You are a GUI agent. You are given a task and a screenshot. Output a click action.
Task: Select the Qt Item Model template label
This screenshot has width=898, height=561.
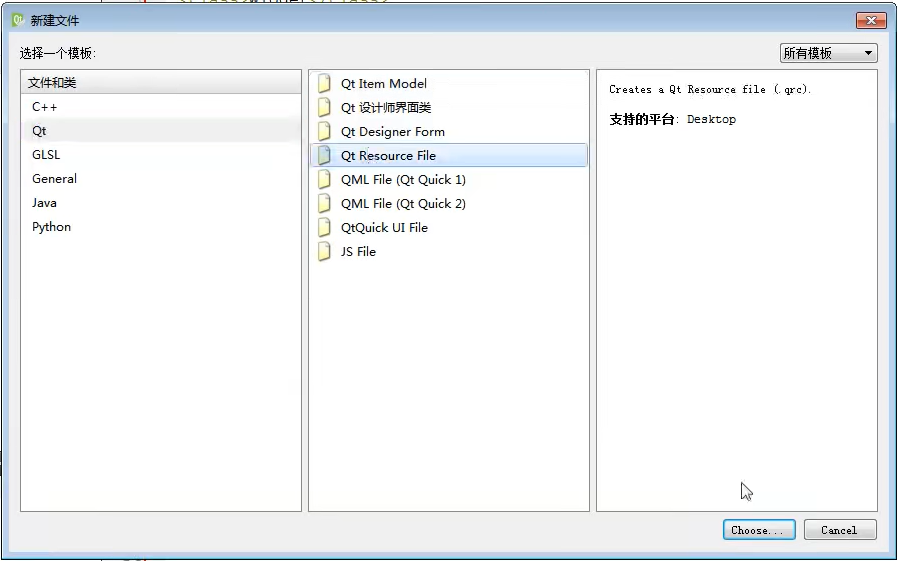(x=384, y=84)
